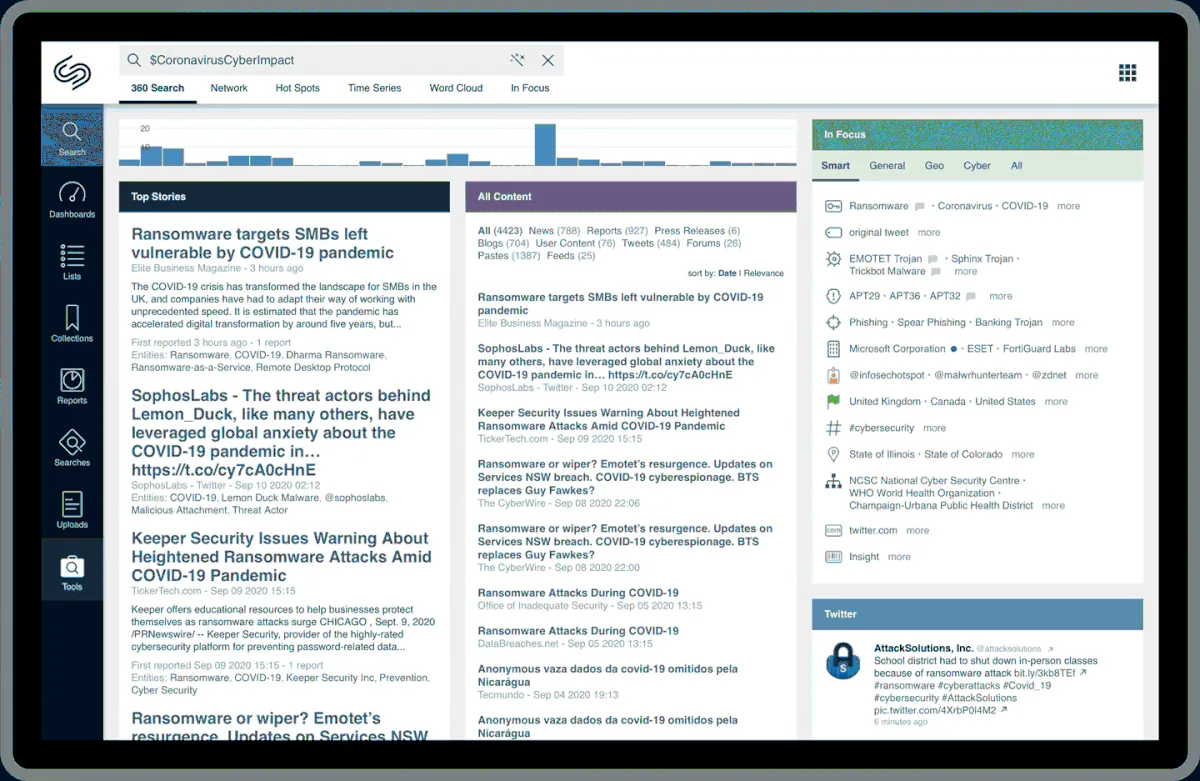Click the malware icon beside EMOTET Trojan
Viewport: 1200px width, 781px height.
(833, 259)
